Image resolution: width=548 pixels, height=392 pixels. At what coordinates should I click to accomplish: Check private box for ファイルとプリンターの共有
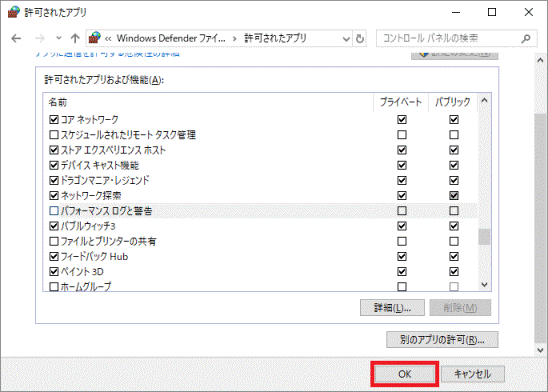(x=402, y=241)
